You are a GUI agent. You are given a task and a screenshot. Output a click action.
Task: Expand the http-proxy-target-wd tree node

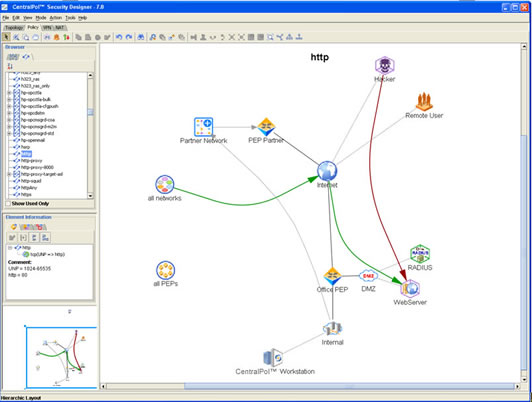pyautogui.click(x=10, y=174)
